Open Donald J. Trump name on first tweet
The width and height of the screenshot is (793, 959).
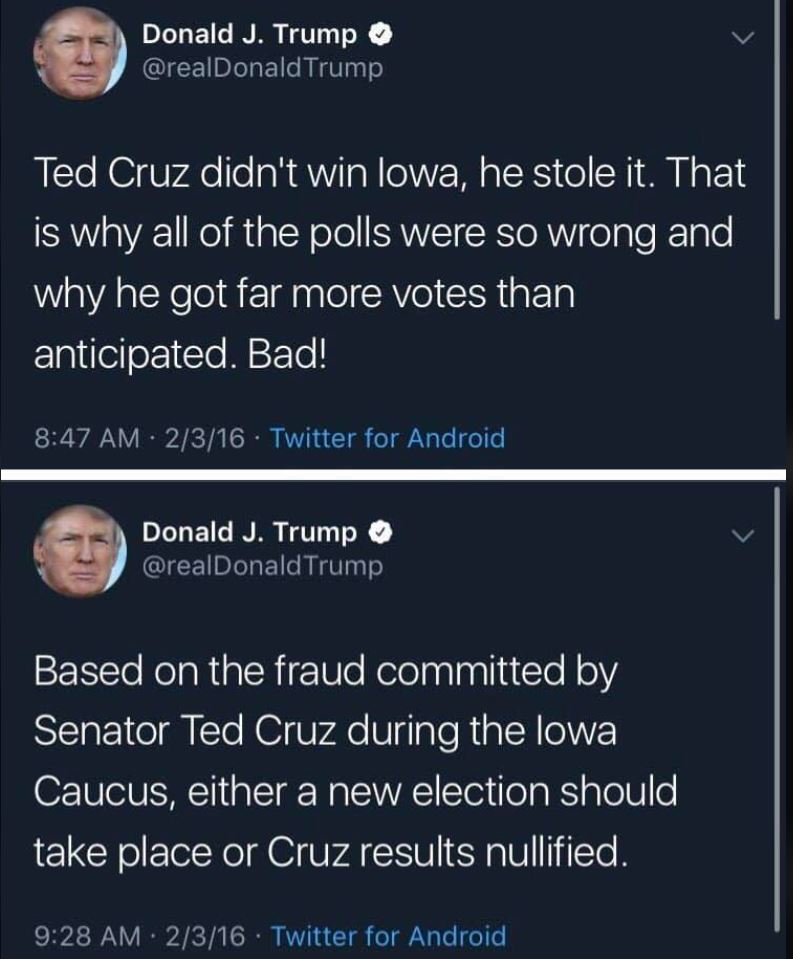click(249, 35)
